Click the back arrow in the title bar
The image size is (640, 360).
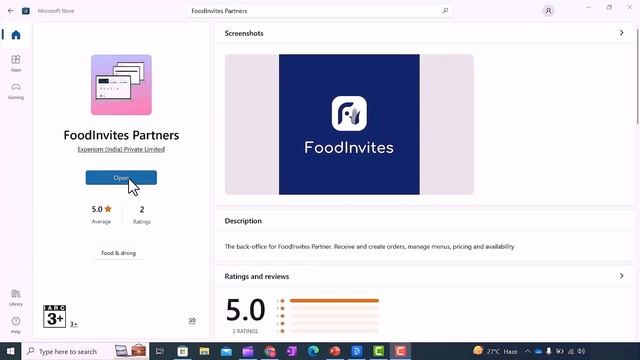pos(11,11)
